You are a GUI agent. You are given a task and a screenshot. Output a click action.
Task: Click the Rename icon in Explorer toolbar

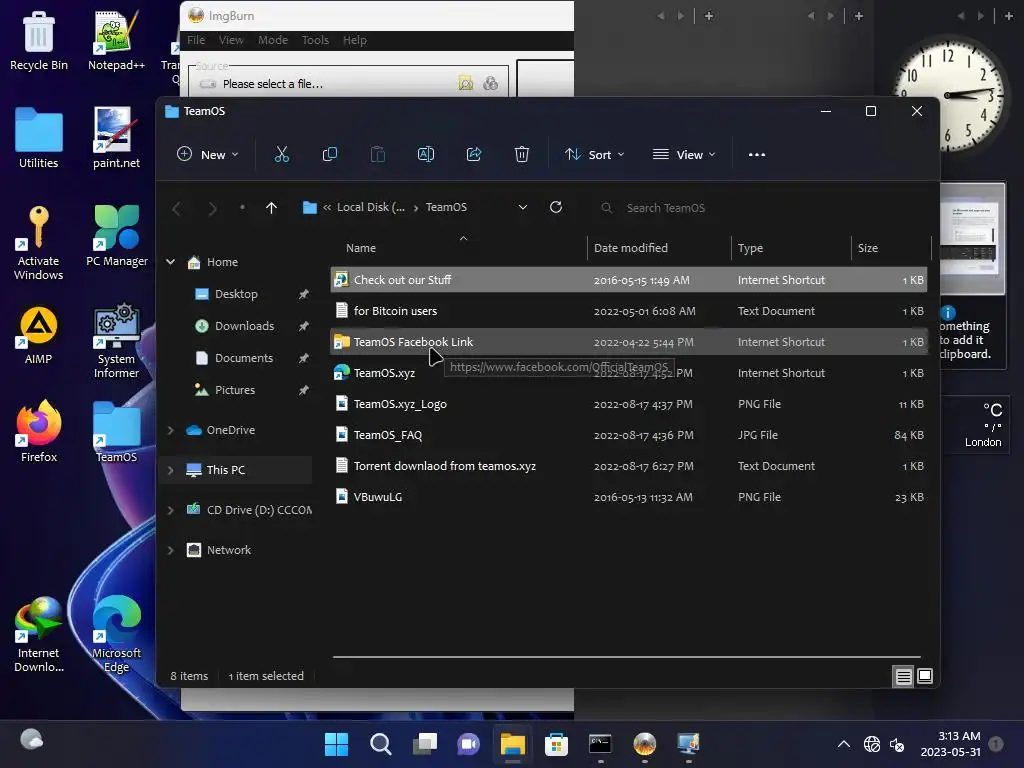click(426, 154)
